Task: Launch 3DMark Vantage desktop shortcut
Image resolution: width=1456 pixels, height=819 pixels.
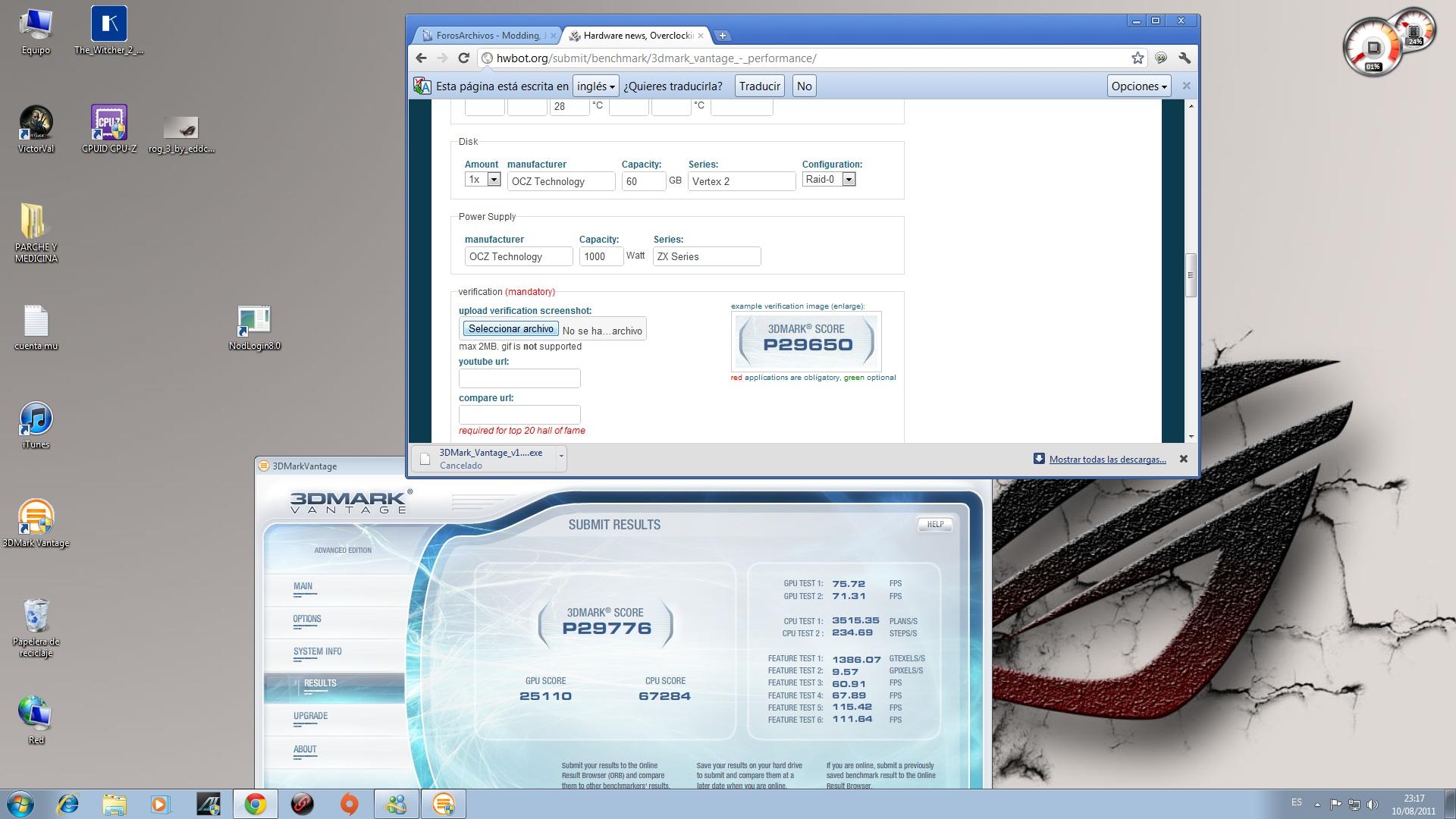Action: tap(36, 523)
